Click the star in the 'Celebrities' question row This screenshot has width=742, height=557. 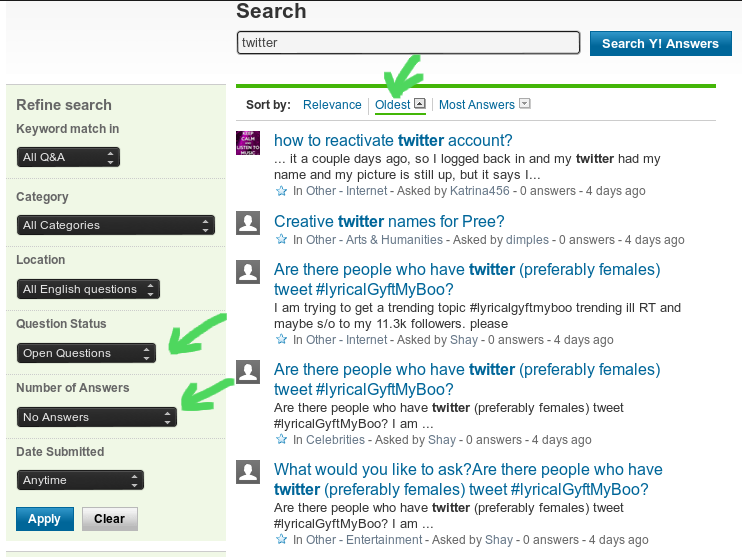282,439
